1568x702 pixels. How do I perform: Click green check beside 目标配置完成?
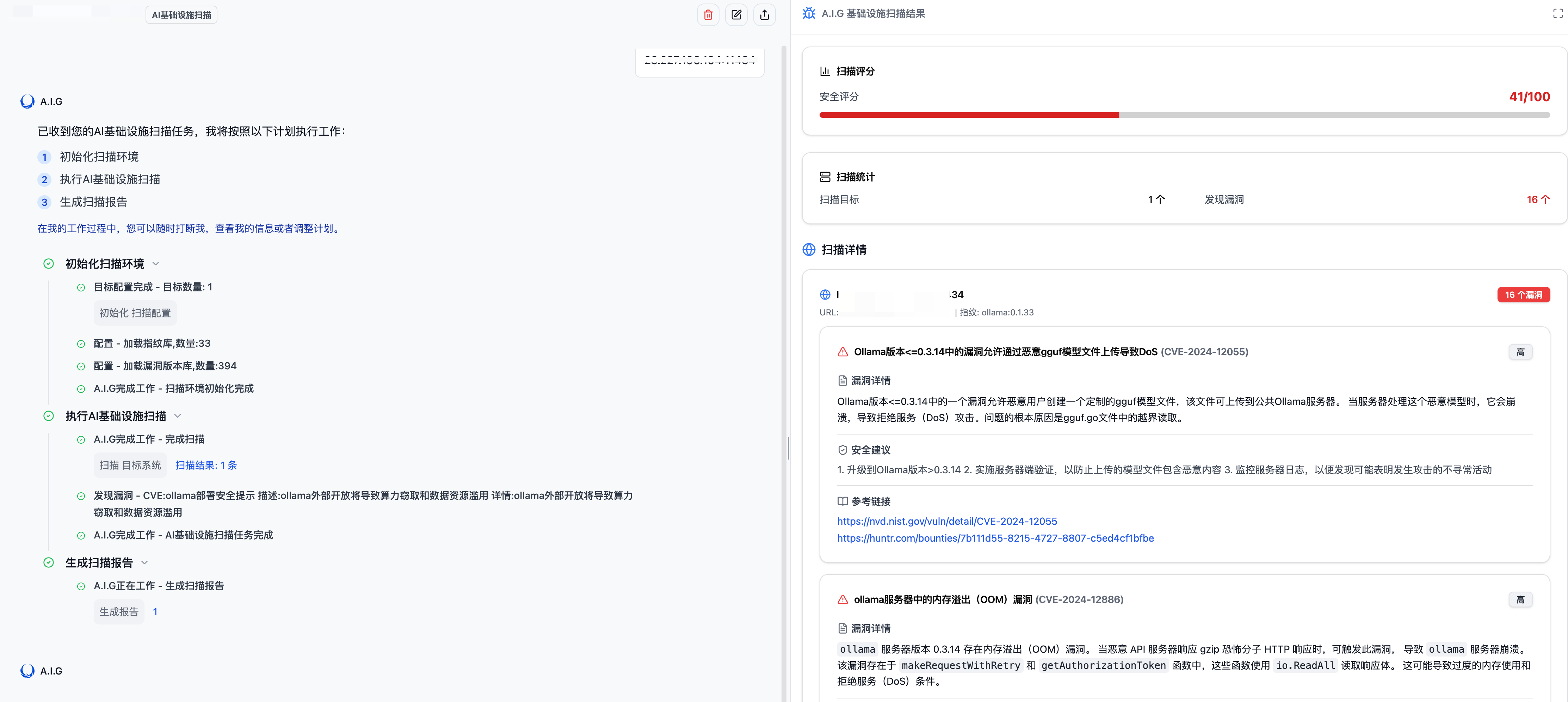[81, 287]
